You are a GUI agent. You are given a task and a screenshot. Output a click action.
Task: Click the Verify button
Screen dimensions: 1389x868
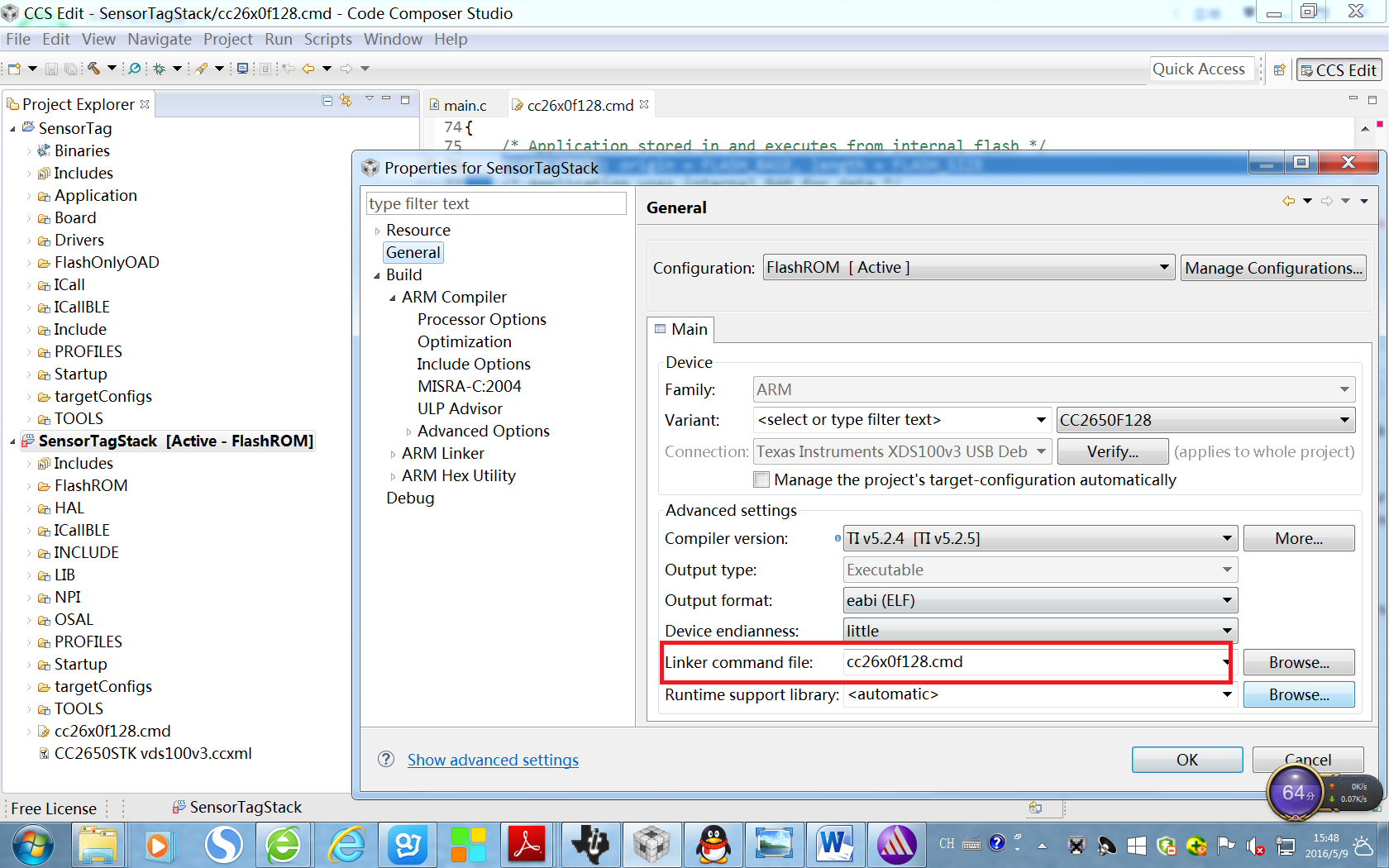click(x=1113, y=451)
